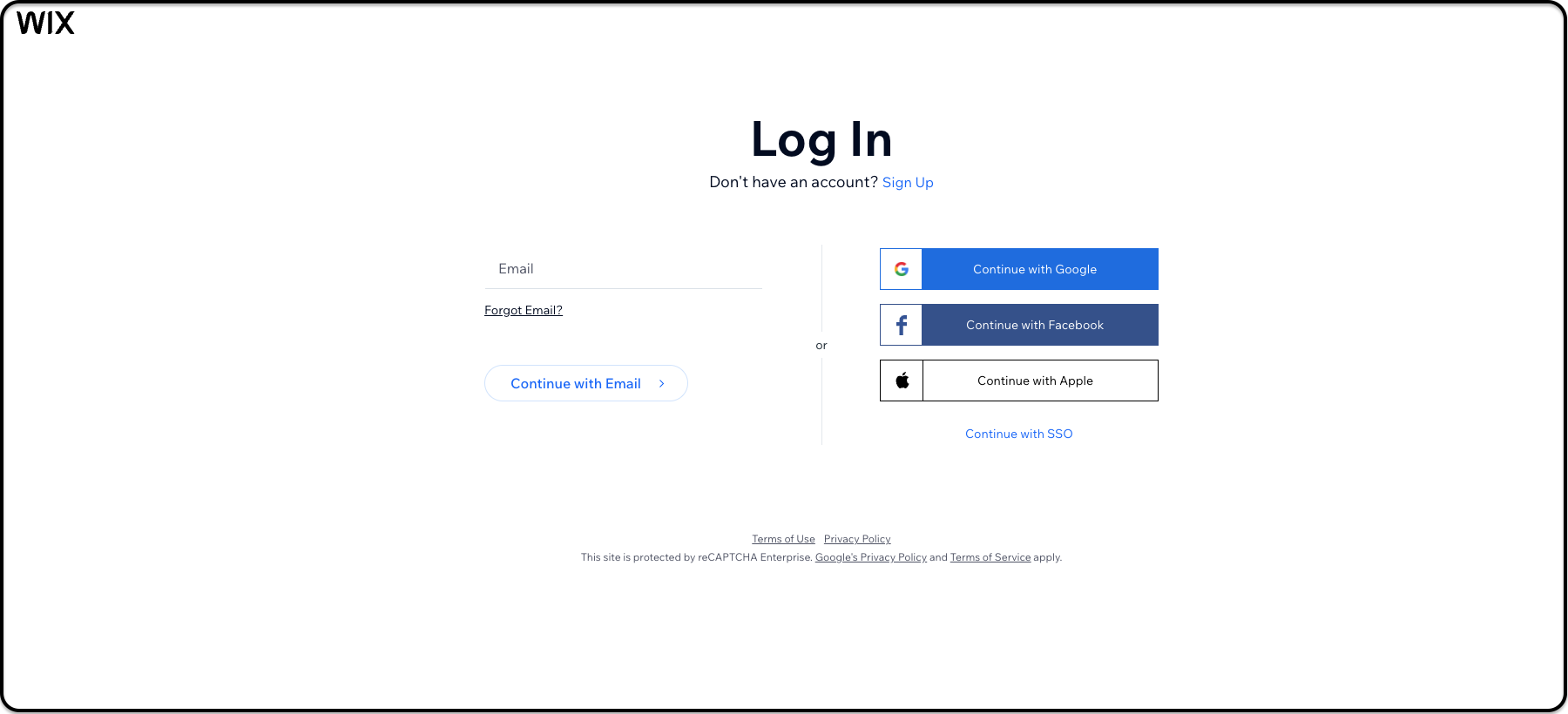Click the Google logo icon
The width and height of the screenshot is (1568, 714).
pyautogui.click(x=902, y=269)
